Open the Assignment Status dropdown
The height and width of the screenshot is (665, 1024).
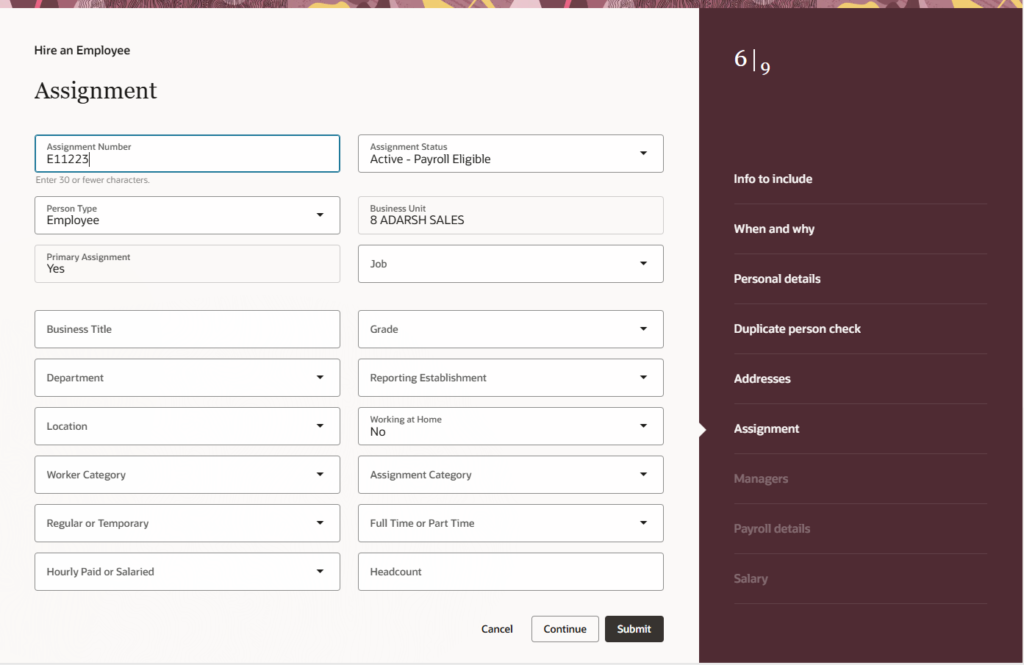tap(511, 154)
